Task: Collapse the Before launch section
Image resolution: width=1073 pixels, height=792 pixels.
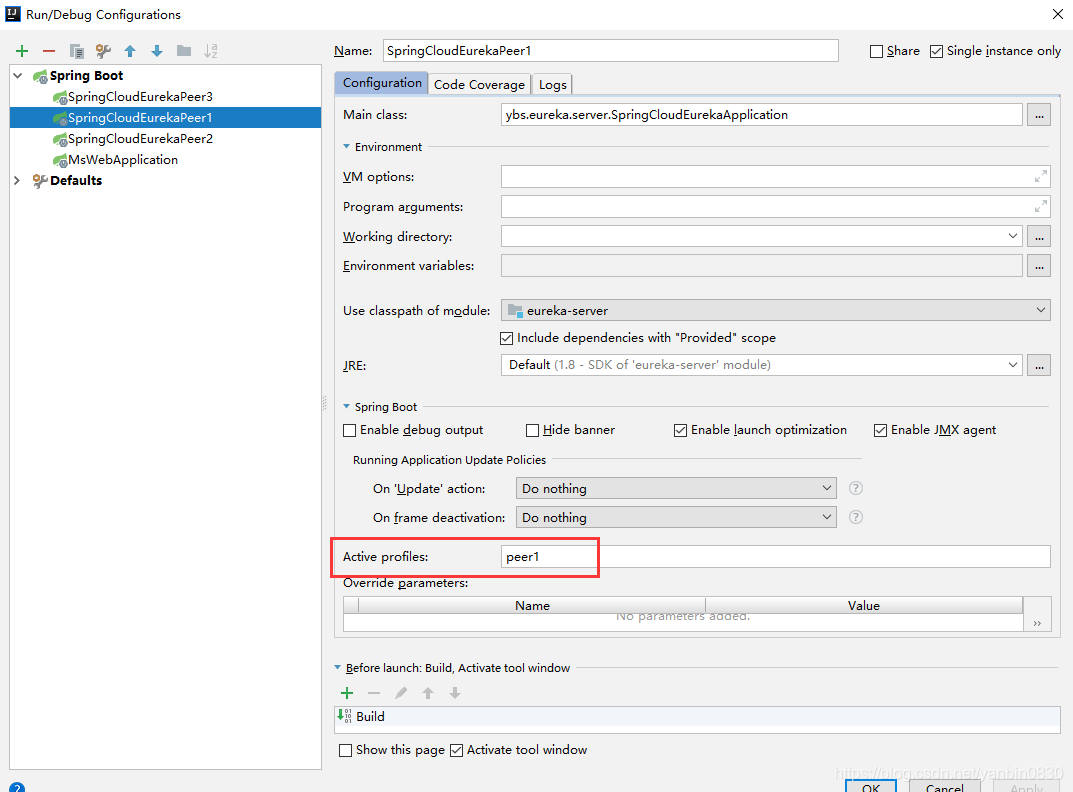Action: click(337, 667)
